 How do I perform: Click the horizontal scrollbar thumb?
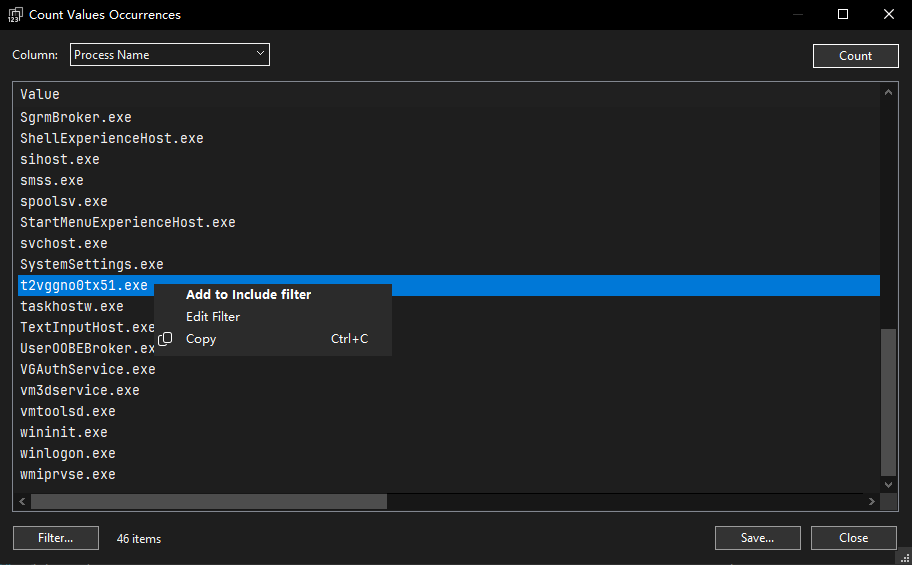click(x=208, y=502)
